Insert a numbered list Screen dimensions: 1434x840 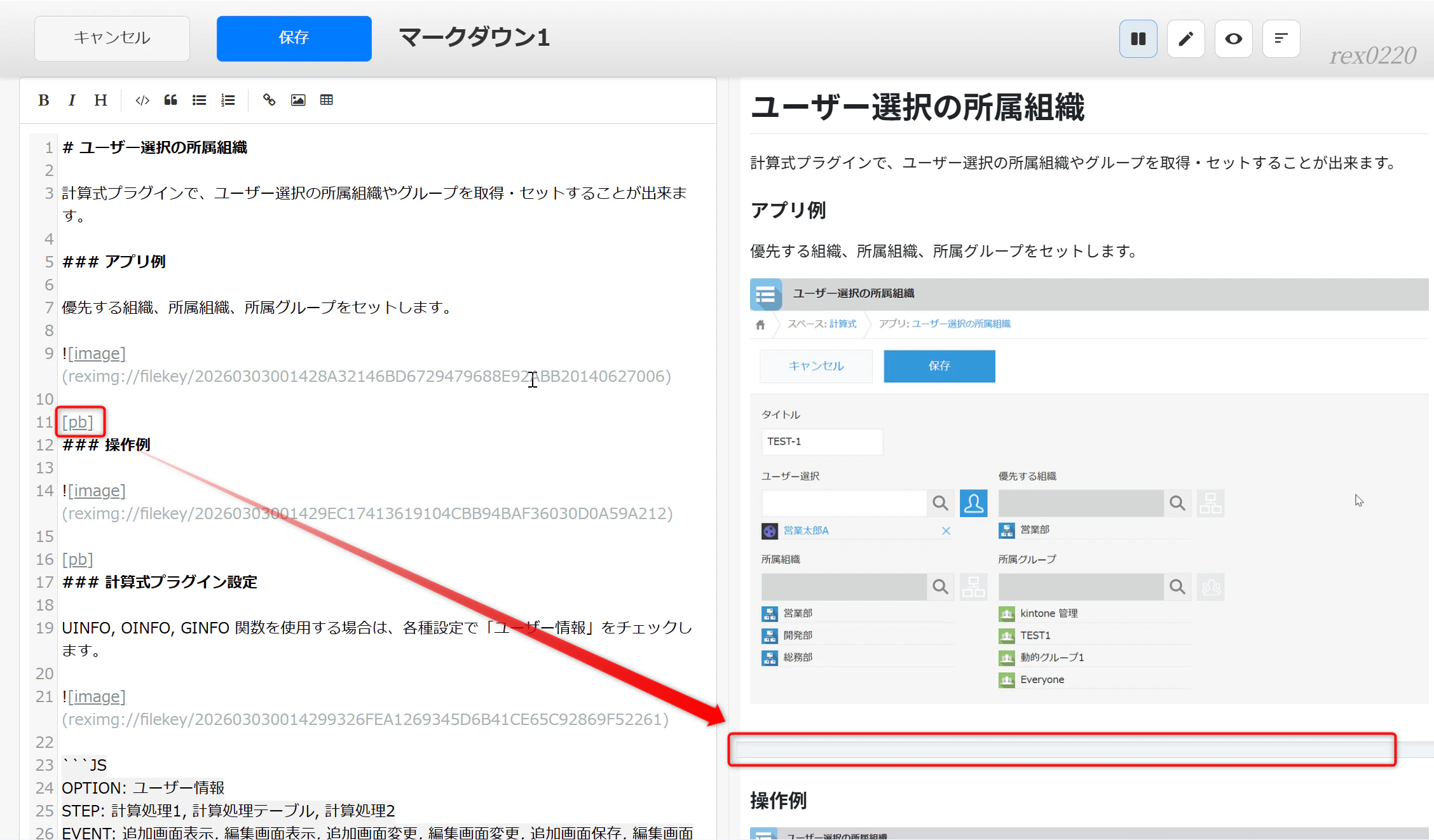[x=228, y=100]
